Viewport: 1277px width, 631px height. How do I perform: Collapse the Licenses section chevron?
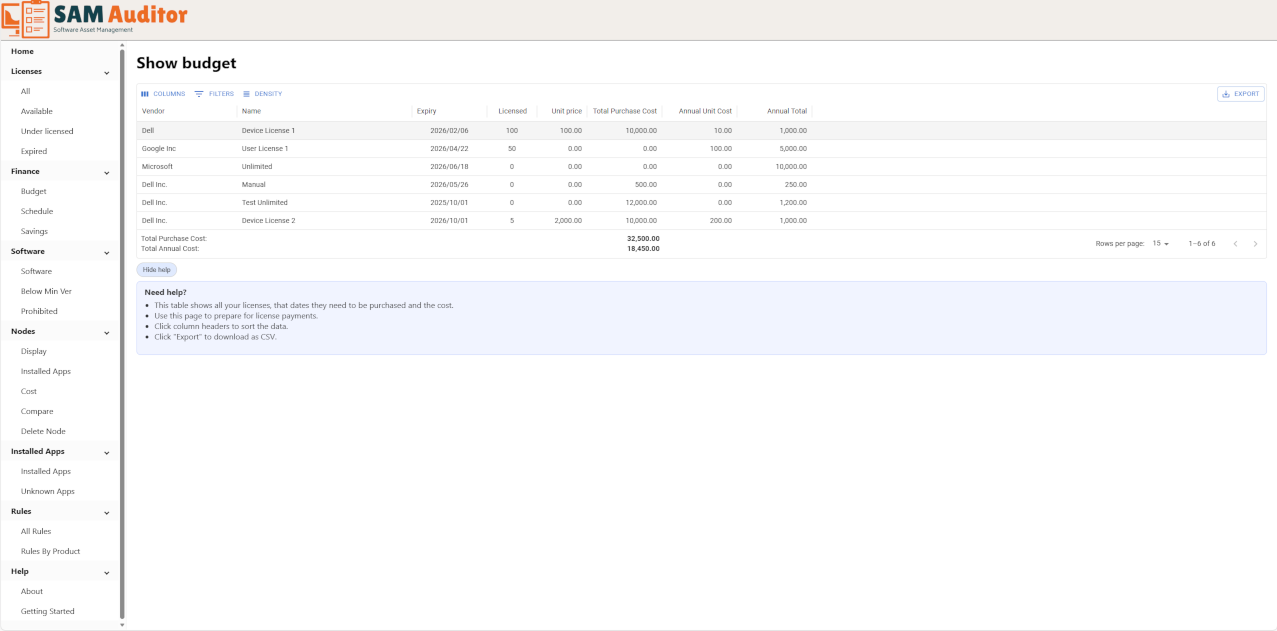coord(107,71)
